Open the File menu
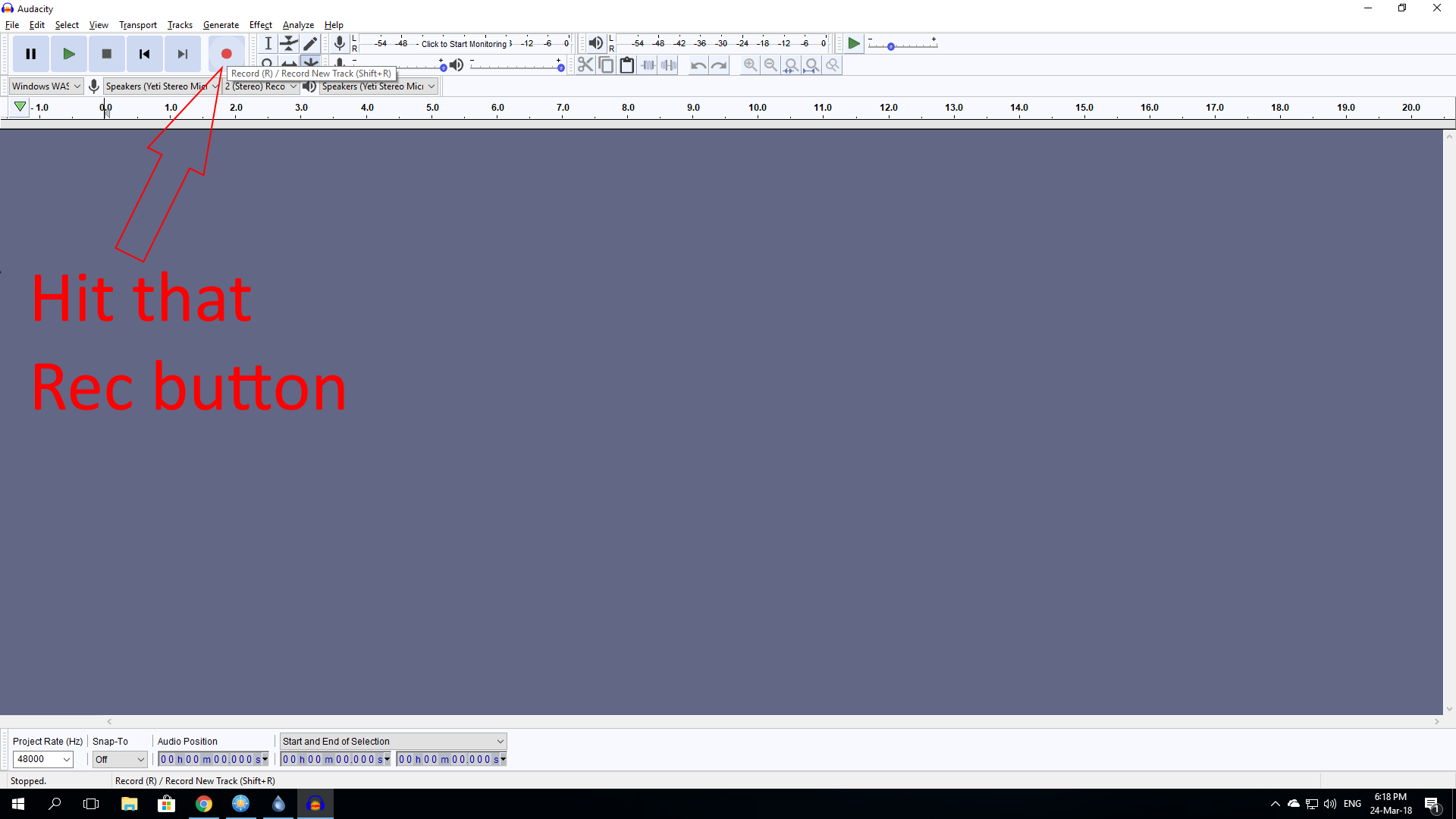 [12, 25]
